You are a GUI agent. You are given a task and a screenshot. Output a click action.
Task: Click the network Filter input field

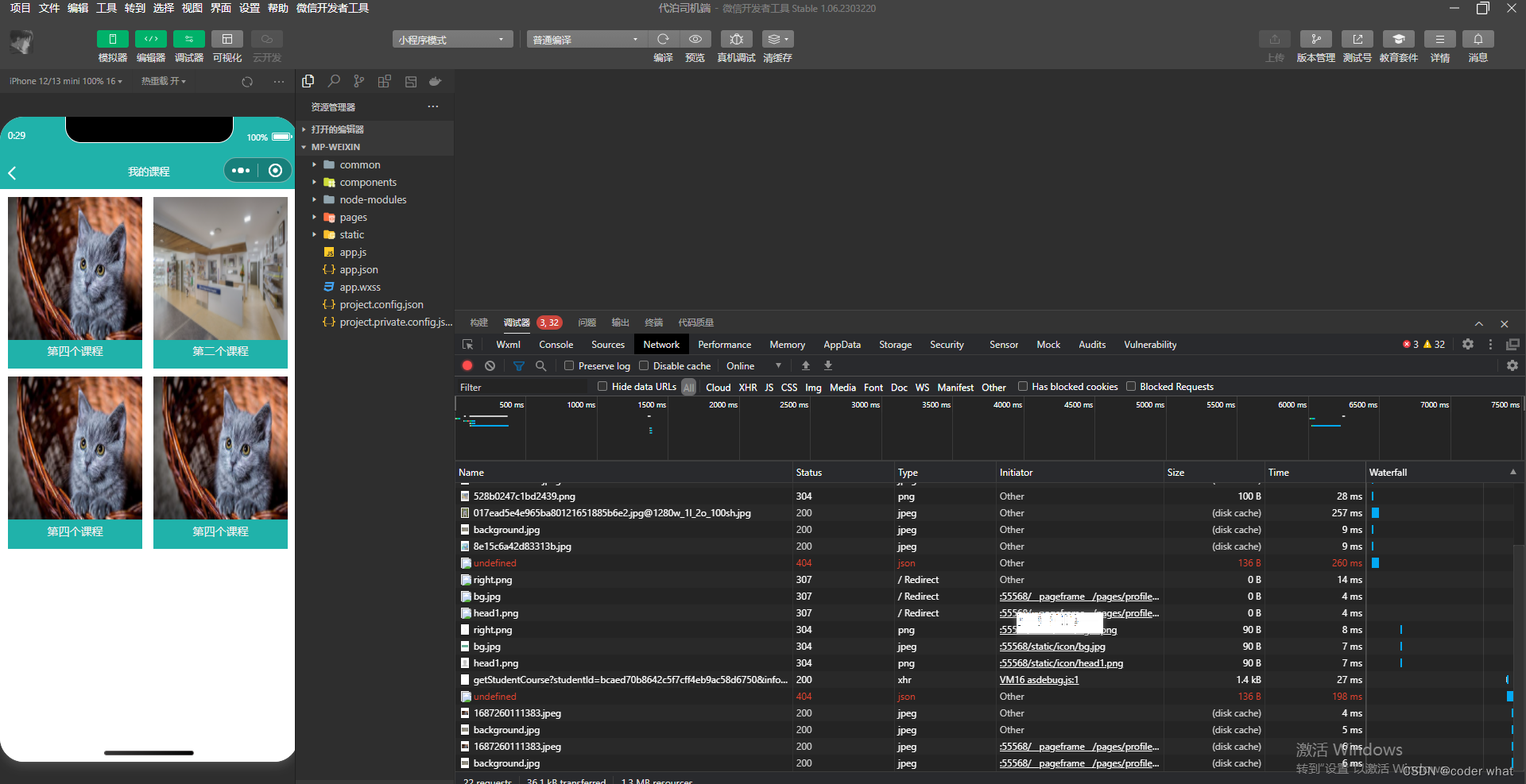click(521, 387)
